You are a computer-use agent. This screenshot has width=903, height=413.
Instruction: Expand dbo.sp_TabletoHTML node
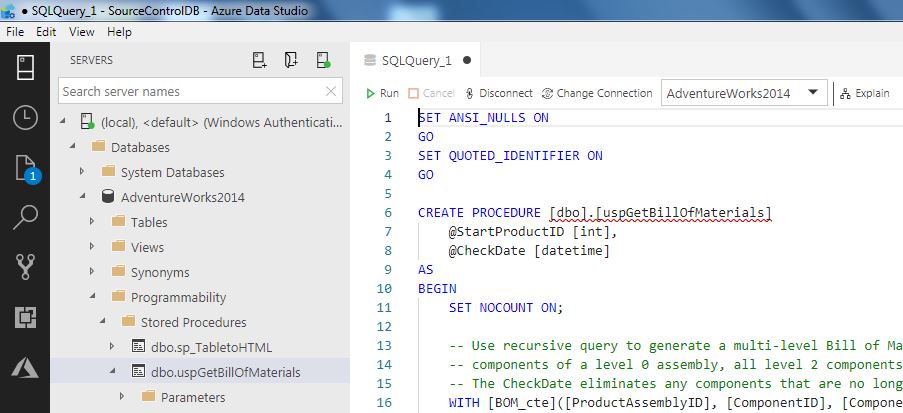pos(112,347)
